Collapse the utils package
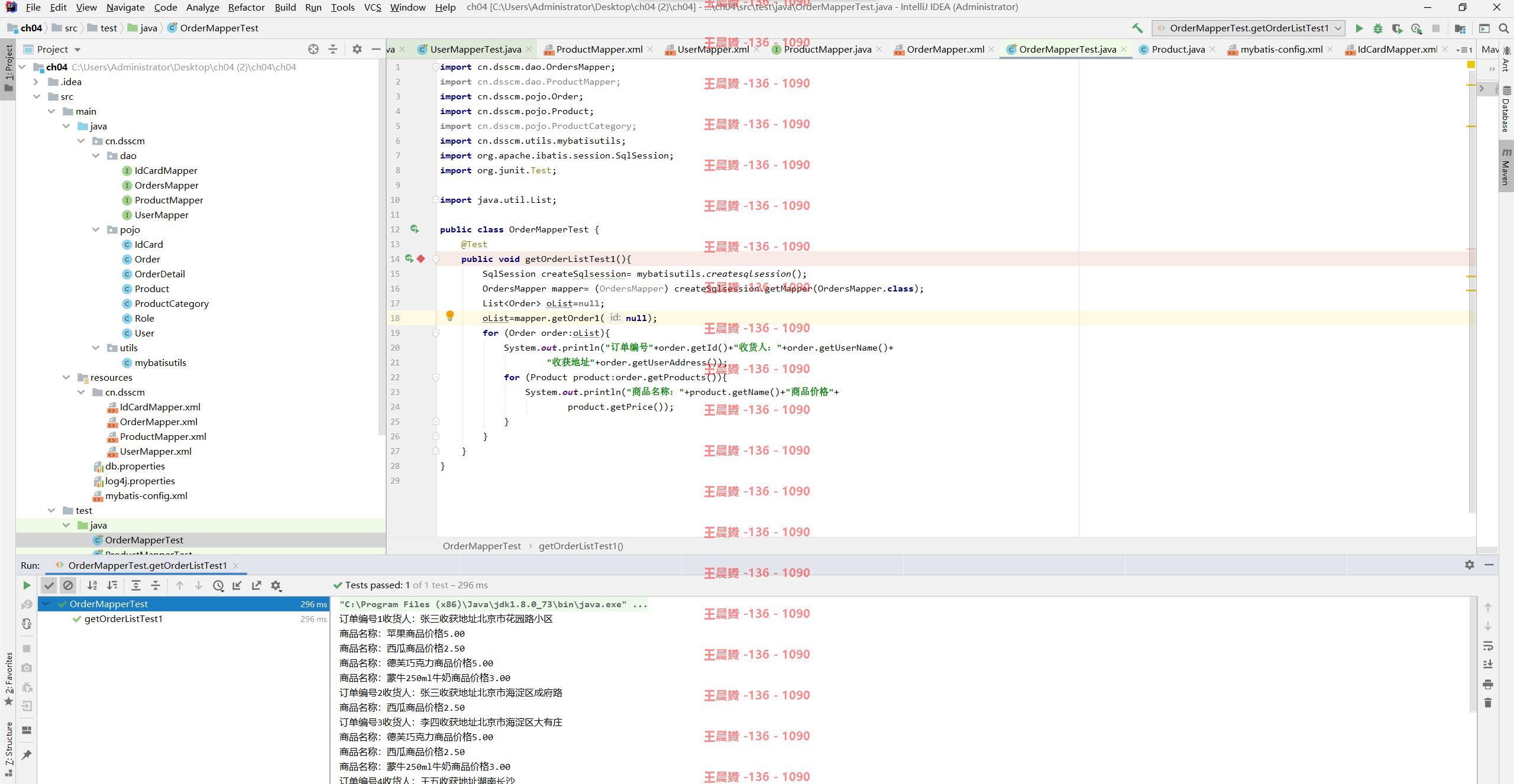1514x784 pixels. (x=96, y=348)
